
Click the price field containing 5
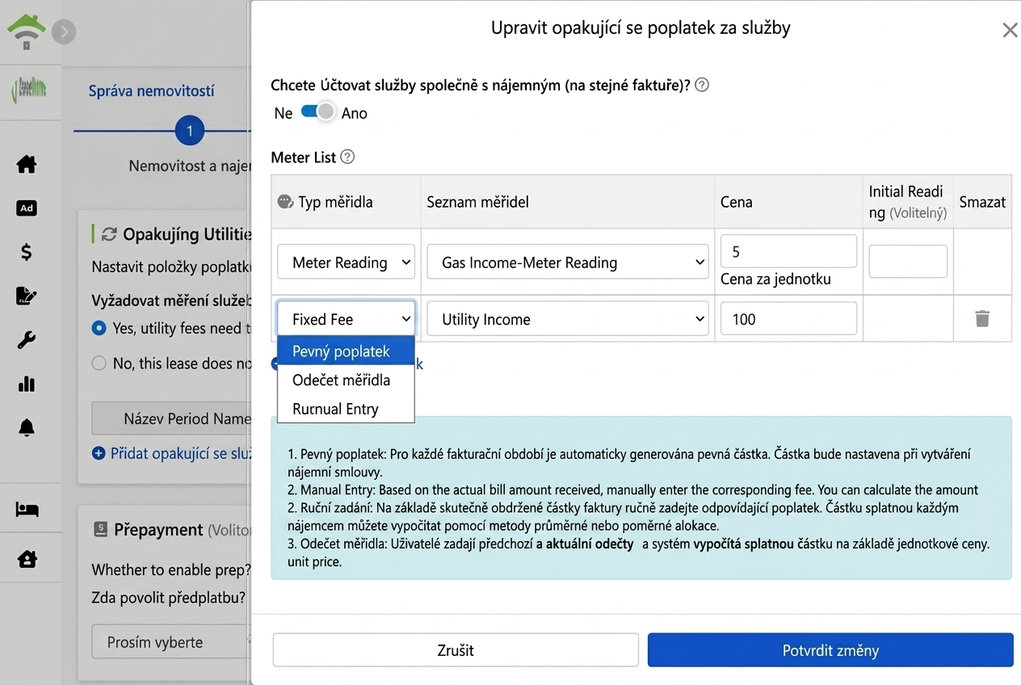tap(788, 251)
